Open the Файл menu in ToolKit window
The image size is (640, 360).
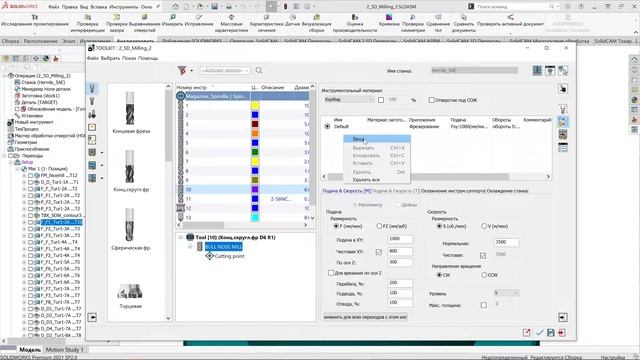click(93, 58)
